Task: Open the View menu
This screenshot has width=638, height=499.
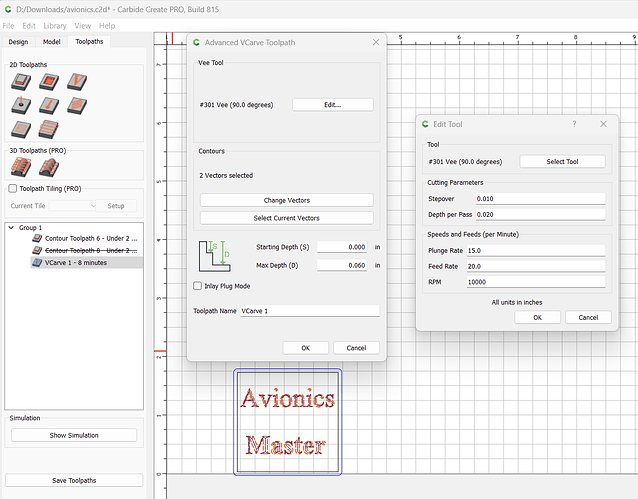Action: tap(83, 26)
